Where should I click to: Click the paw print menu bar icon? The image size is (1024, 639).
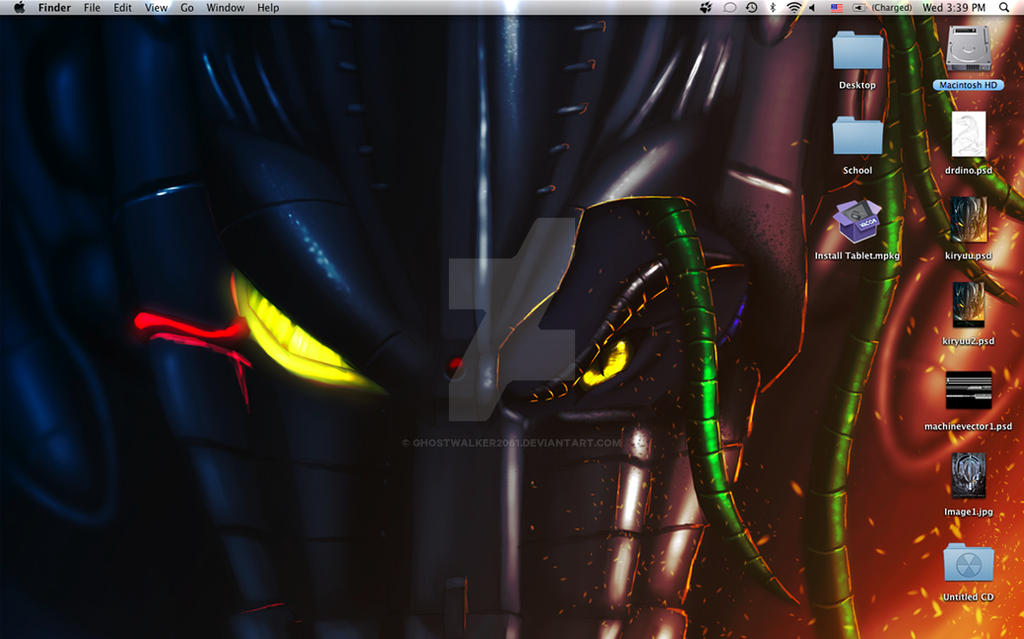pyautogui.click(x=706, y=8)
